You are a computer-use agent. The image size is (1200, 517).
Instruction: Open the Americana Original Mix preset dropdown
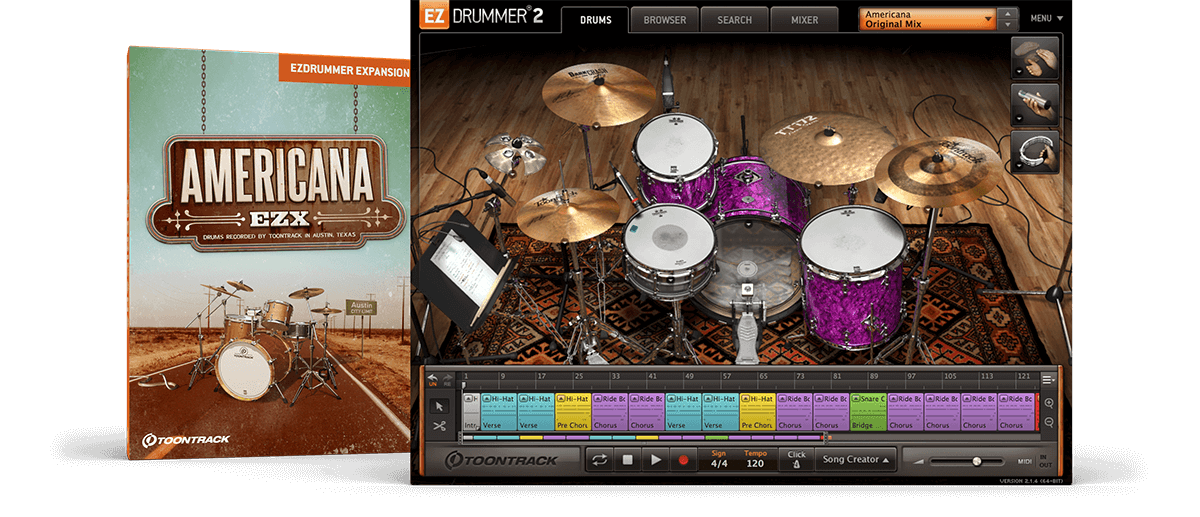point(928,19)
